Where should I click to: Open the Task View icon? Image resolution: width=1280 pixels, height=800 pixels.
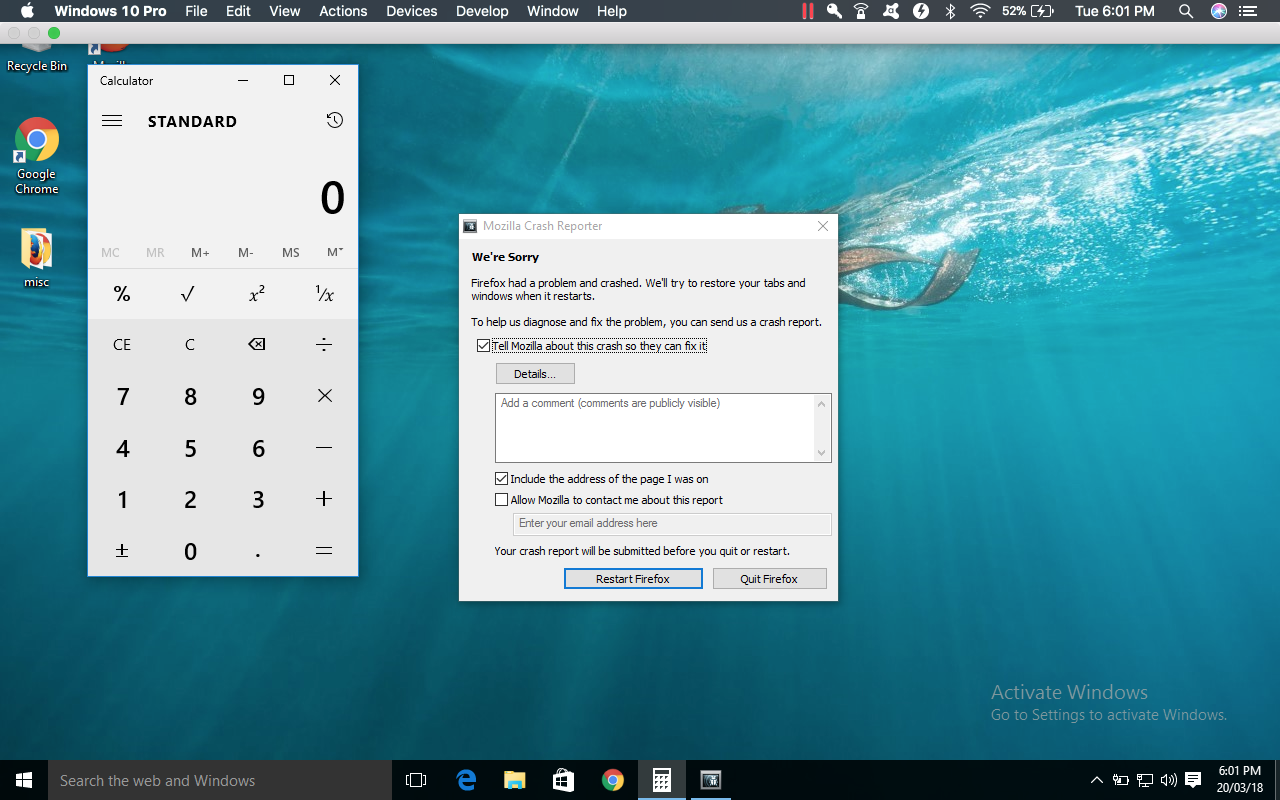pyautogui.click(x=416, y=780)
